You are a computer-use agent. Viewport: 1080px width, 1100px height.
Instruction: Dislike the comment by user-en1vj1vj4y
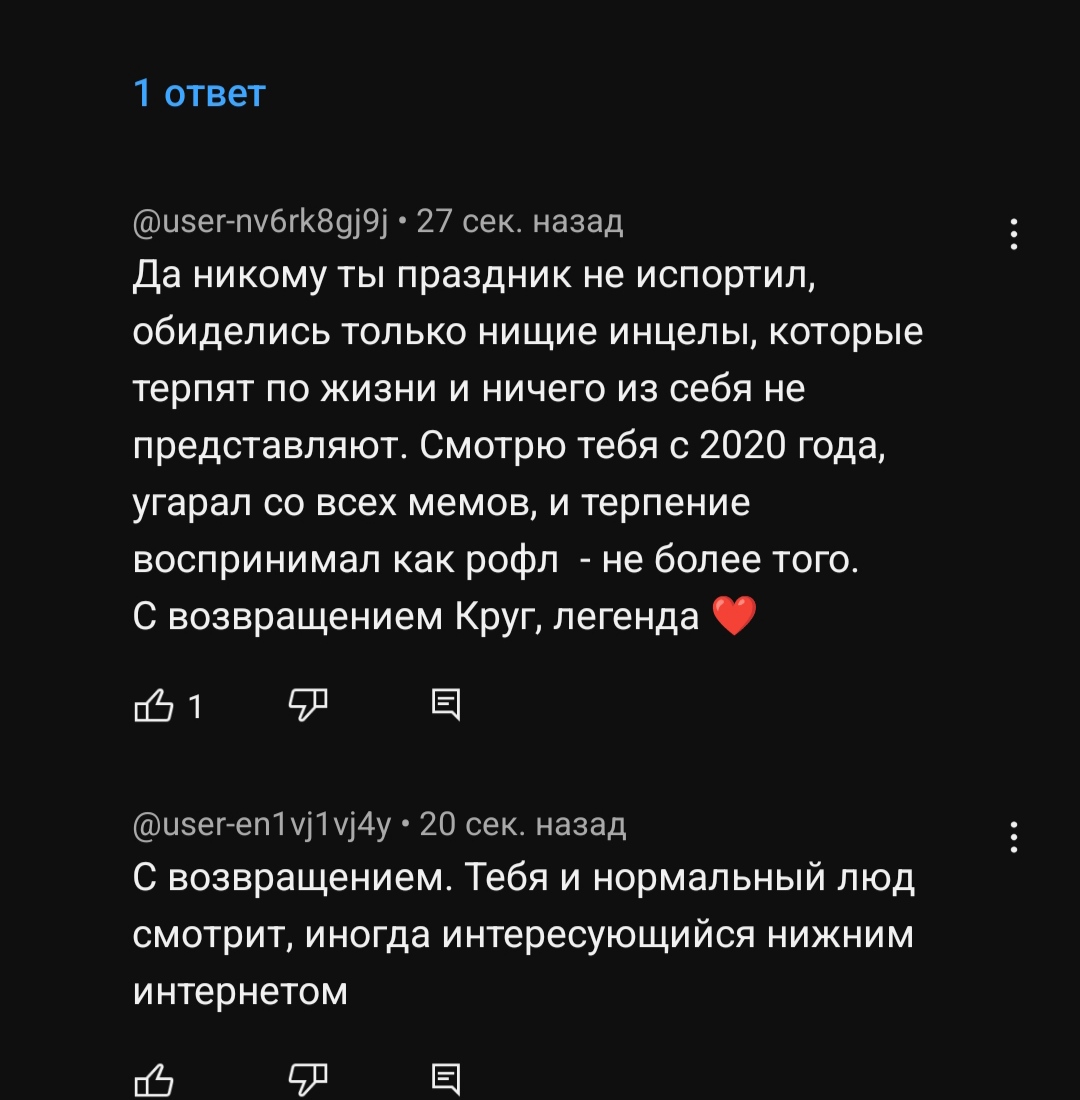307,1080
